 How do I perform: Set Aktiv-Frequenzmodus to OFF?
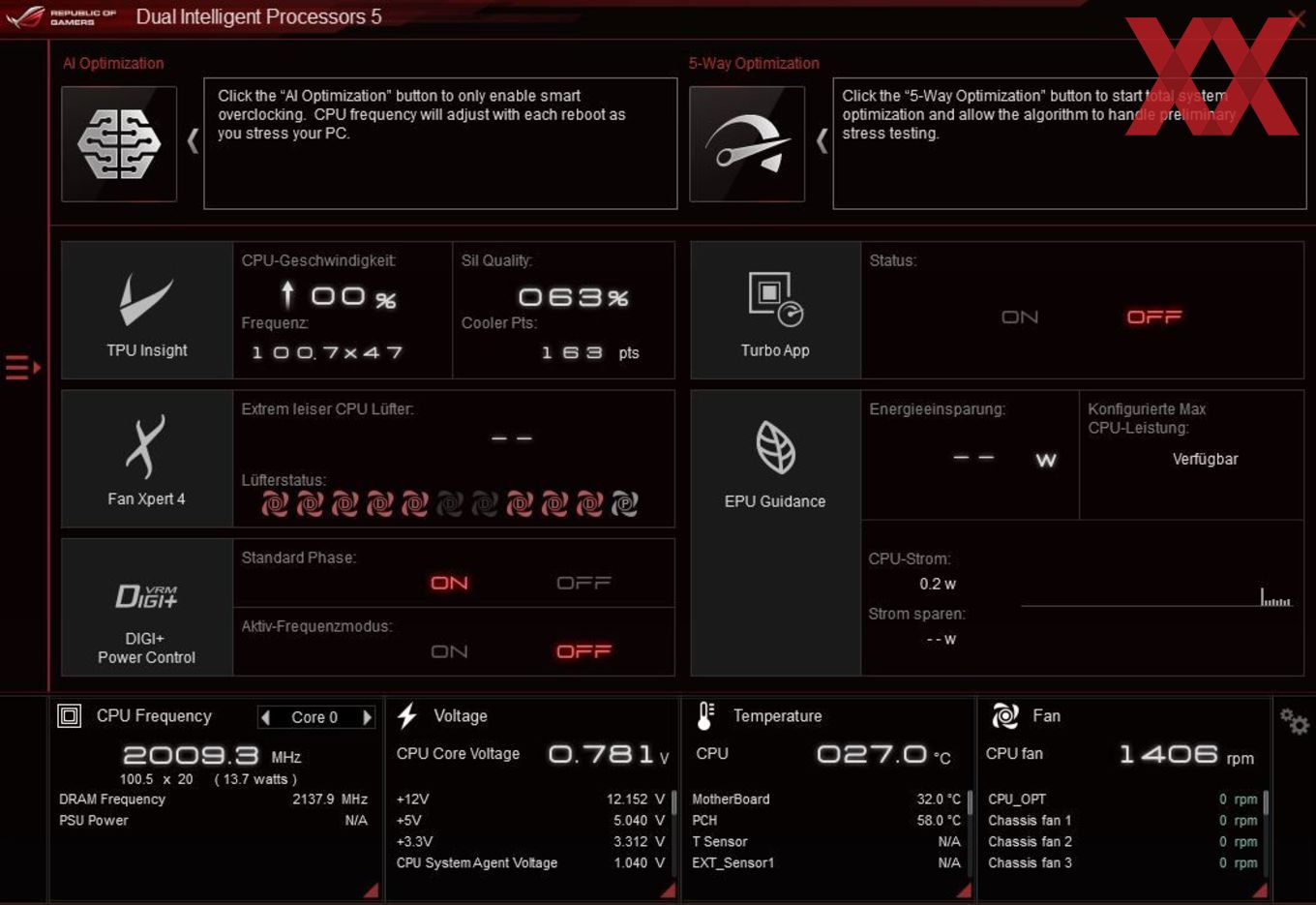[583, 651]
